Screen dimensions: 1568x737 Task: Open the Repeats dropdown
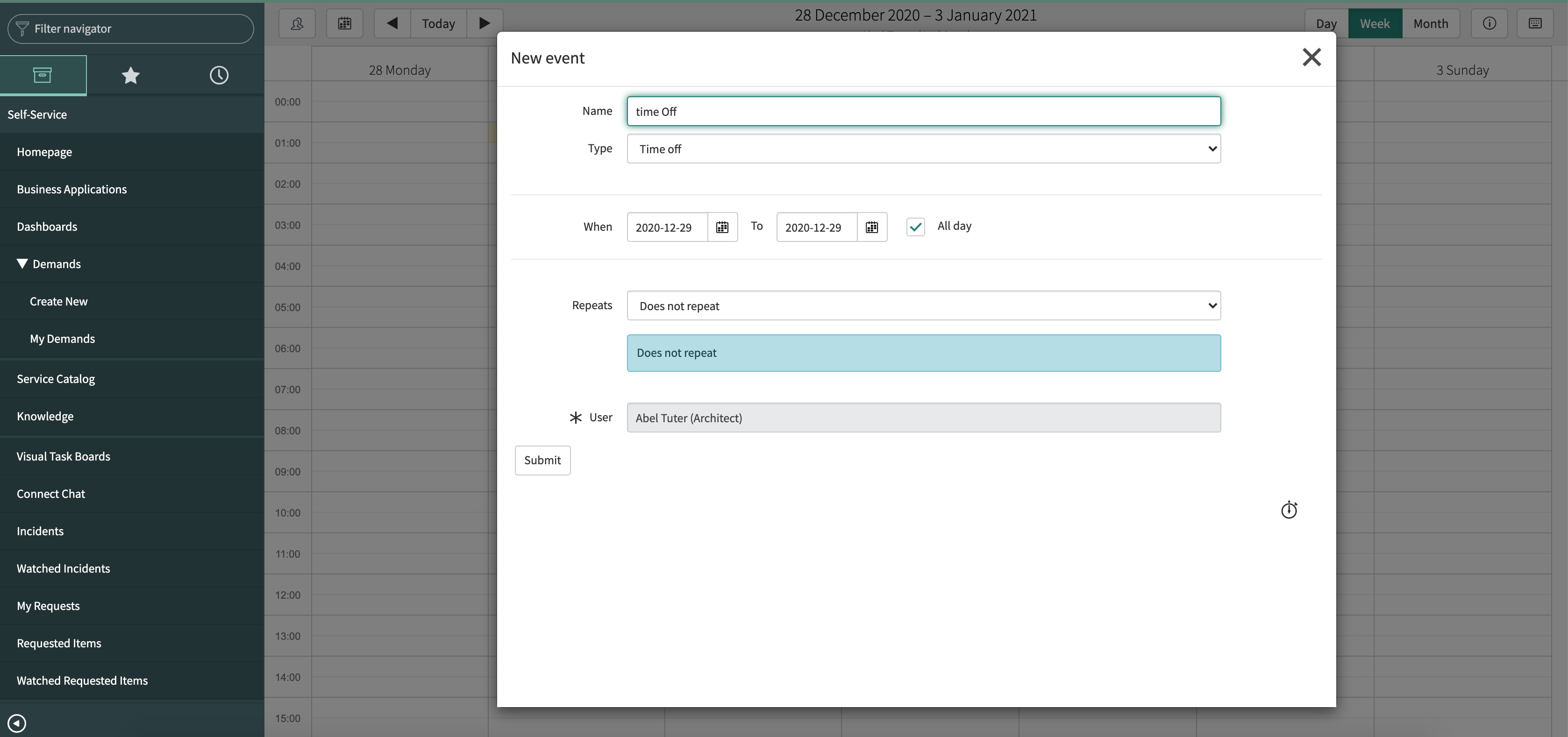click(923, 305)
